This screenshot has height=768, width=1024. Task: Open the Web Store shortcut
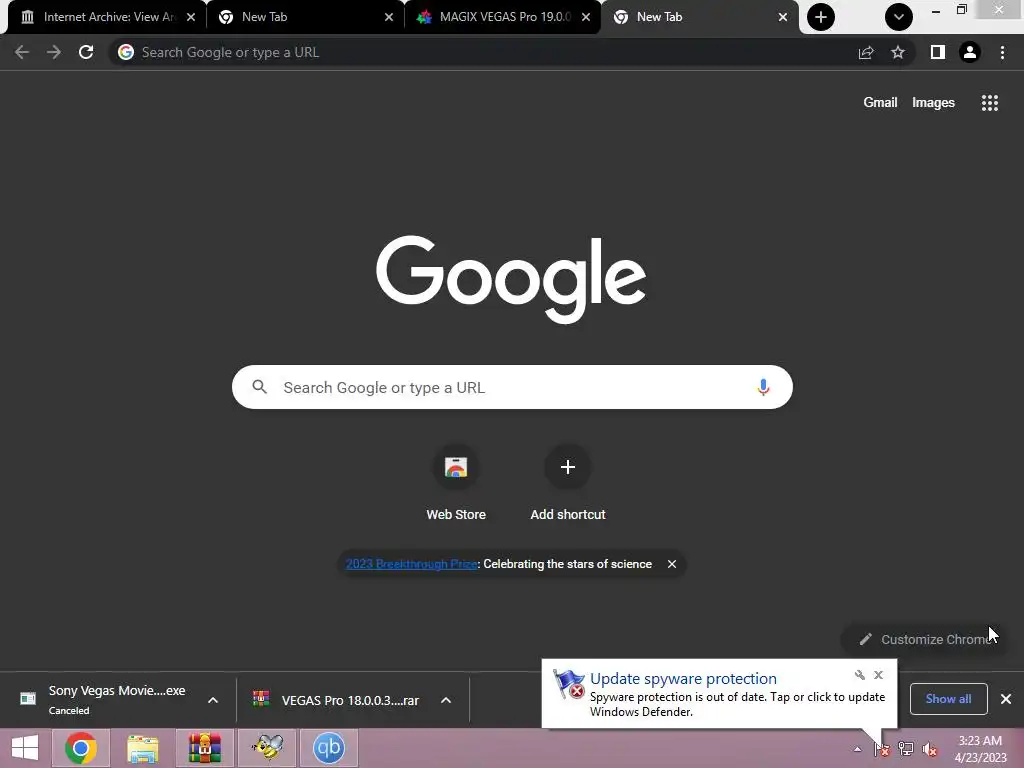(x=456, y=483)
